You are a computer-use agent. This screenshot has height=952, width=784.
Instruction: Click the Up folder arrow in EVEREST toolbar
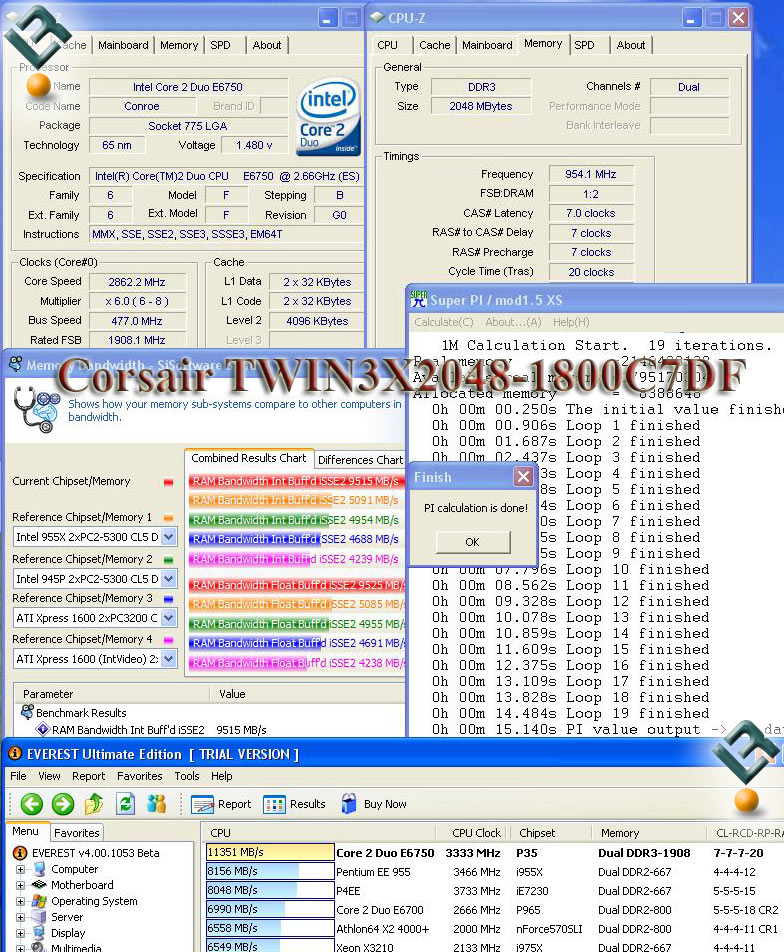coord(94,804)
